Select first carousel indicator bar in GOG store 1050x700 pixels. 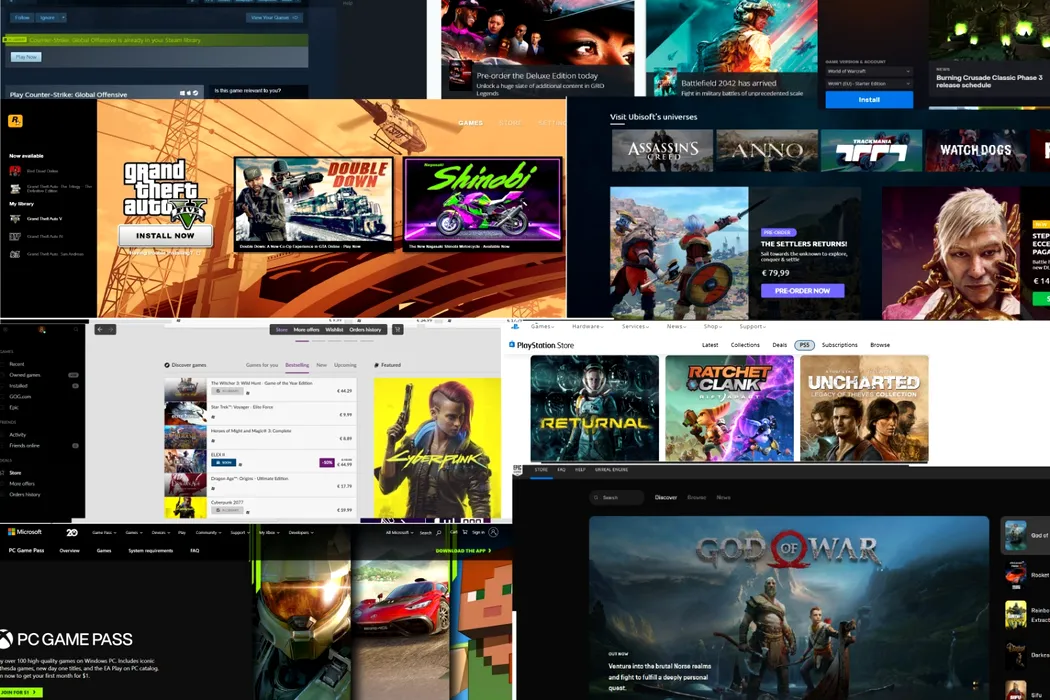[x=302, y=341]
